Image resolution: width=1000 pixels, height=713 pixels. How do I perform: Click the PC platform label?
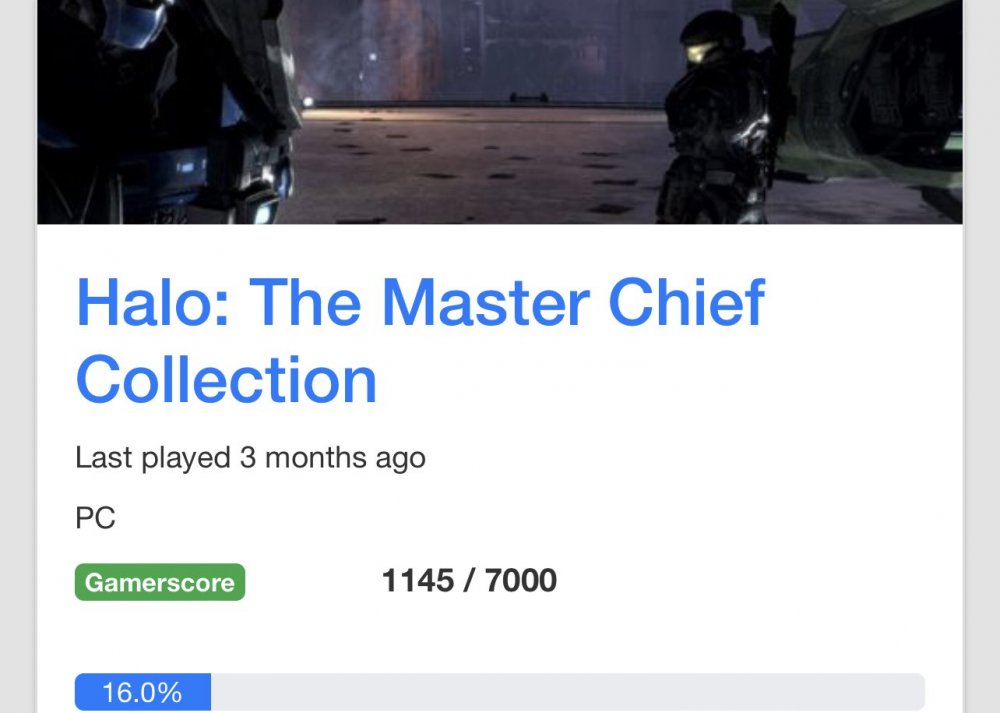[96, 518]
